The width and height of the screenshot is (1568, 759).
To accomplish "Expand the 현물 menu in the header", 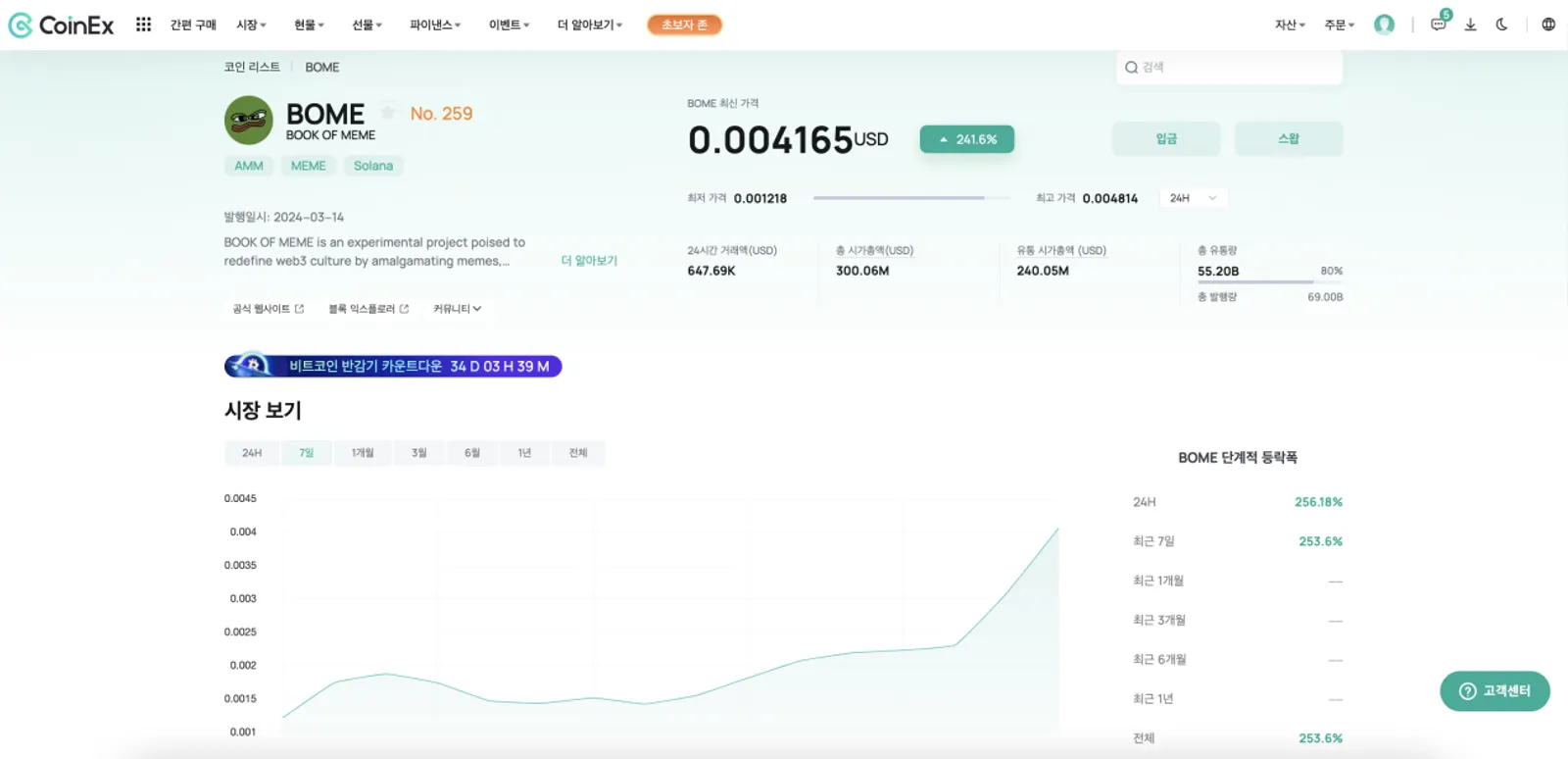I will (x=309, y=25).
